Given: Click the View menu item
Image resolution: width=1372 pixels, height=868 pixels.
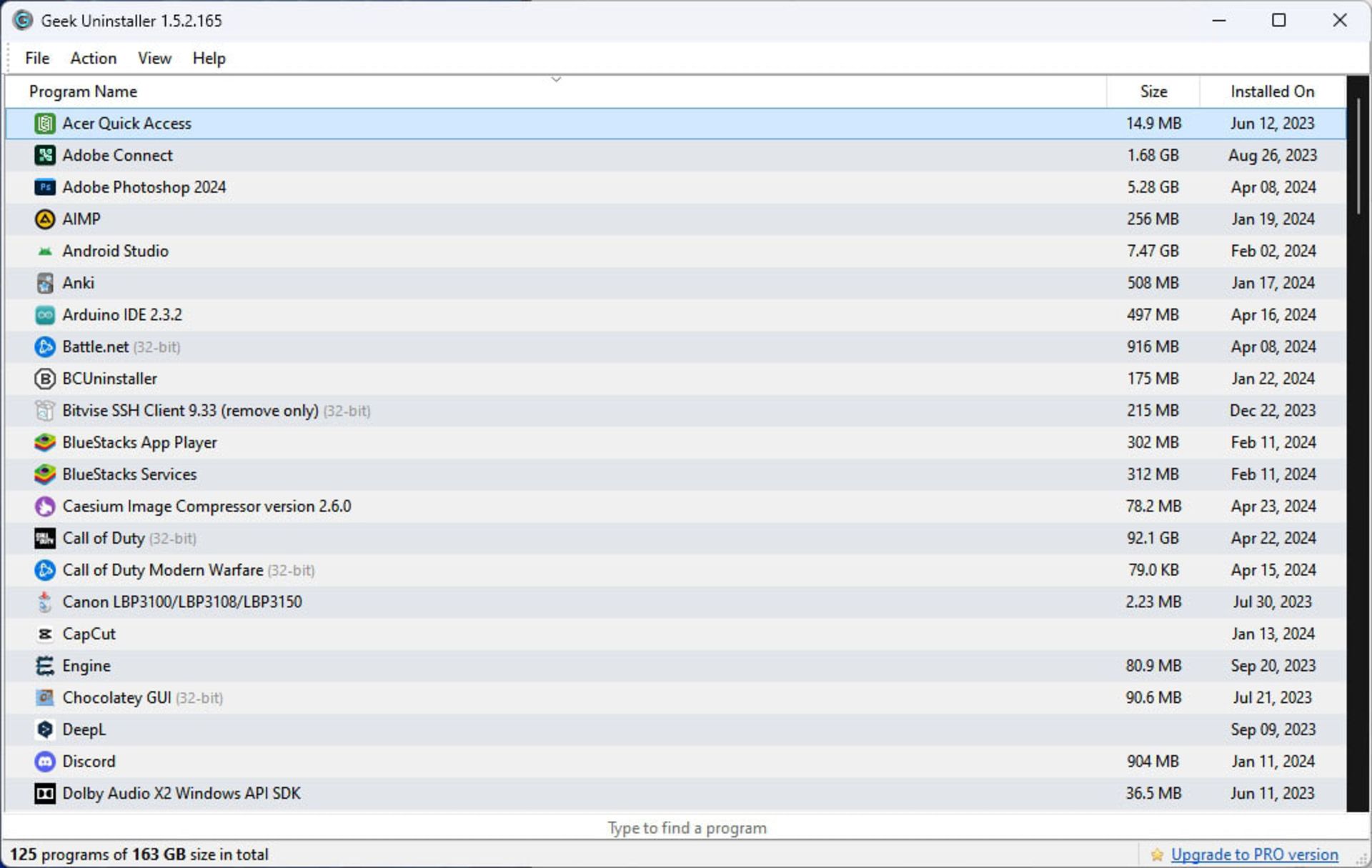Looking at the screenshot, I should [154, 58].
